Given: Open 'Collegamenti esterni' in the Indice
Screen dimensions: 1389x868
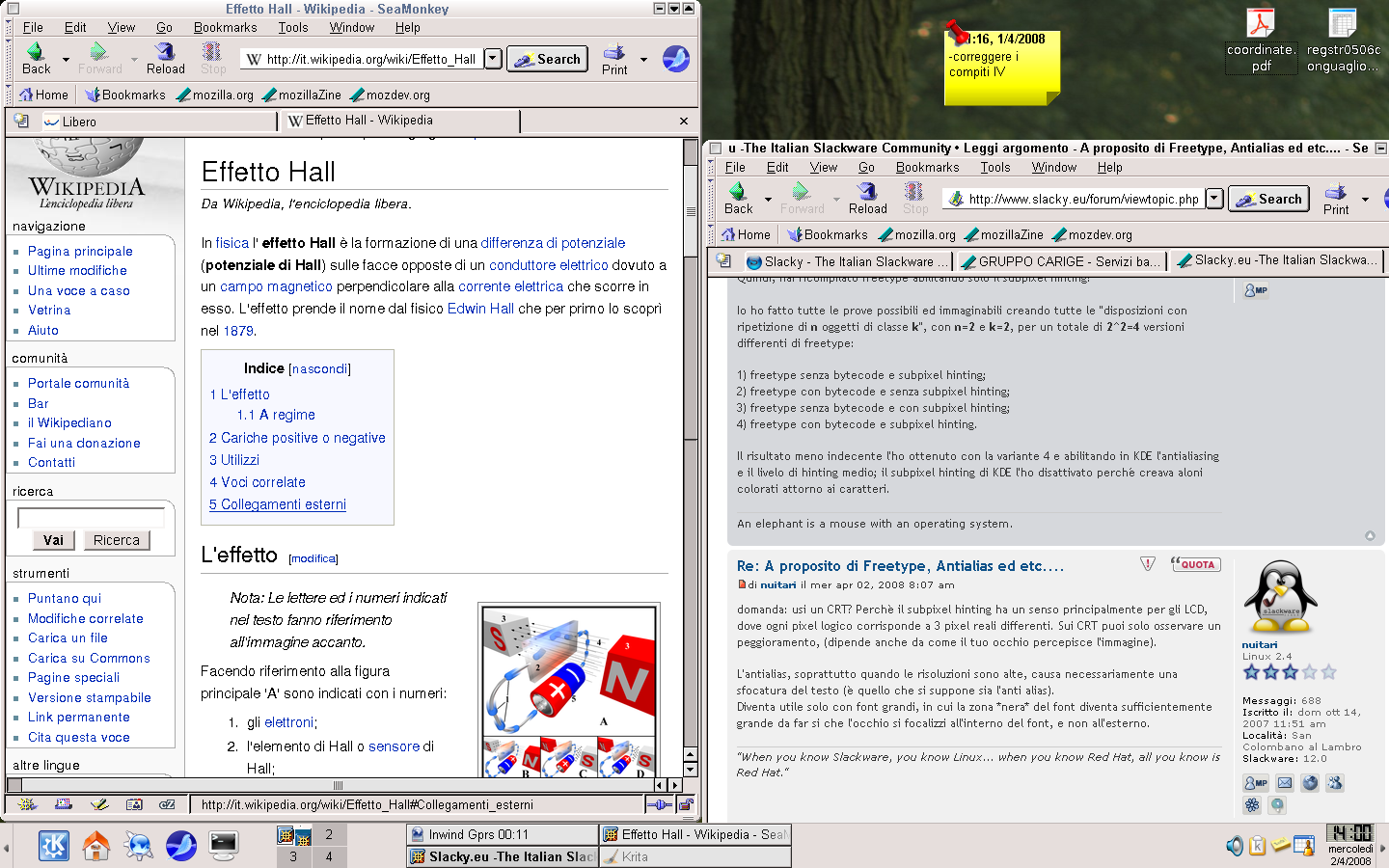Looking at the screenshot, I should (x=278, y=504).
